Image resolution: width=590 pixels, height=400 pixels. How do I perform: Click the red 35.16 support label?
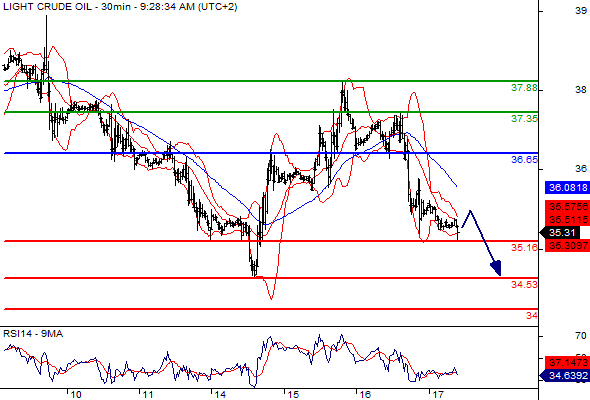(x=524, y=248)
